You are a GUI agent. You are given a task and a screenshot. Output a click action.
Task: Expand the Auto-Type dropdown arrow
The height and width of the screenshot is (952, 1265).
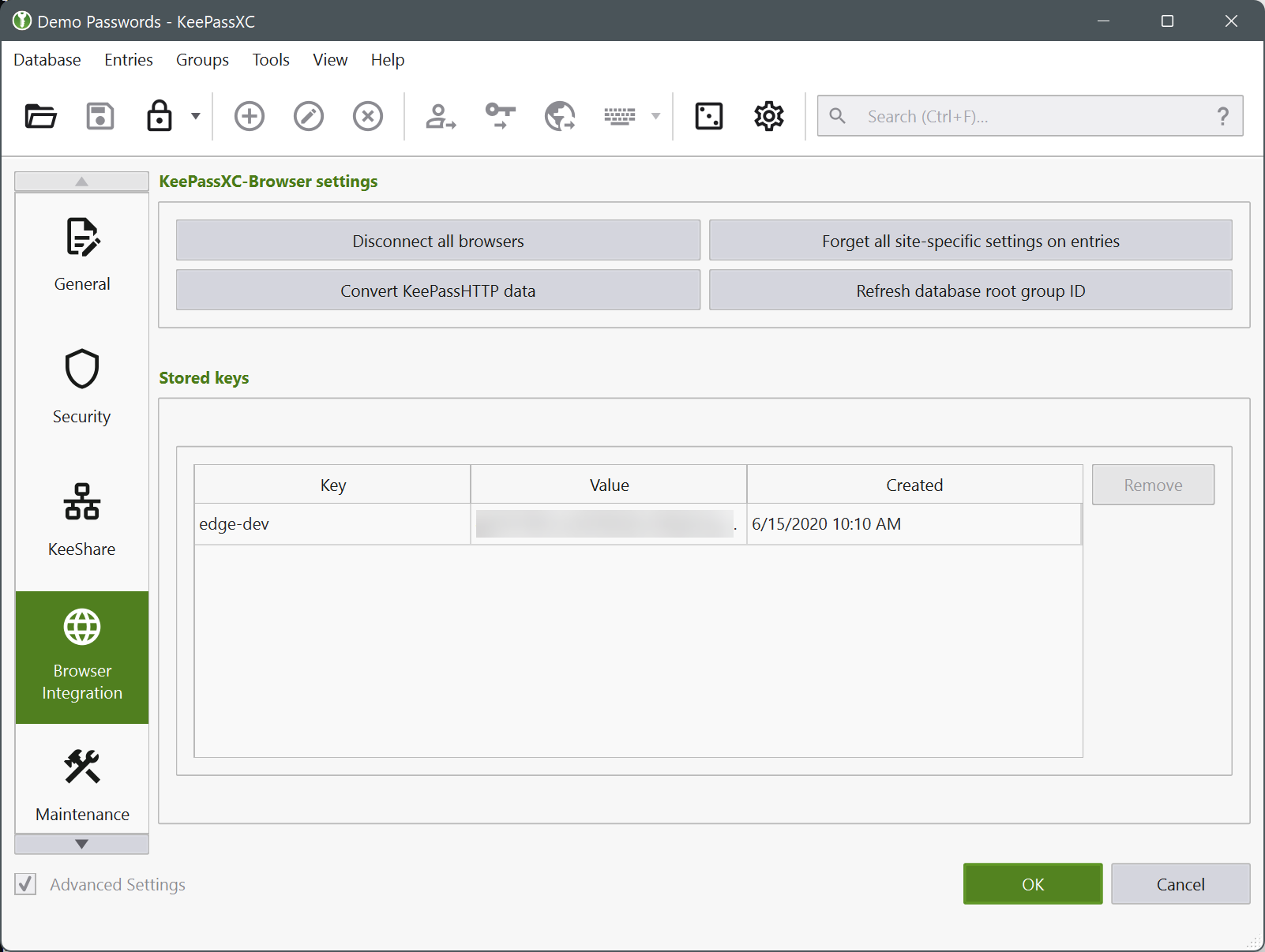(x=655, y=116)
